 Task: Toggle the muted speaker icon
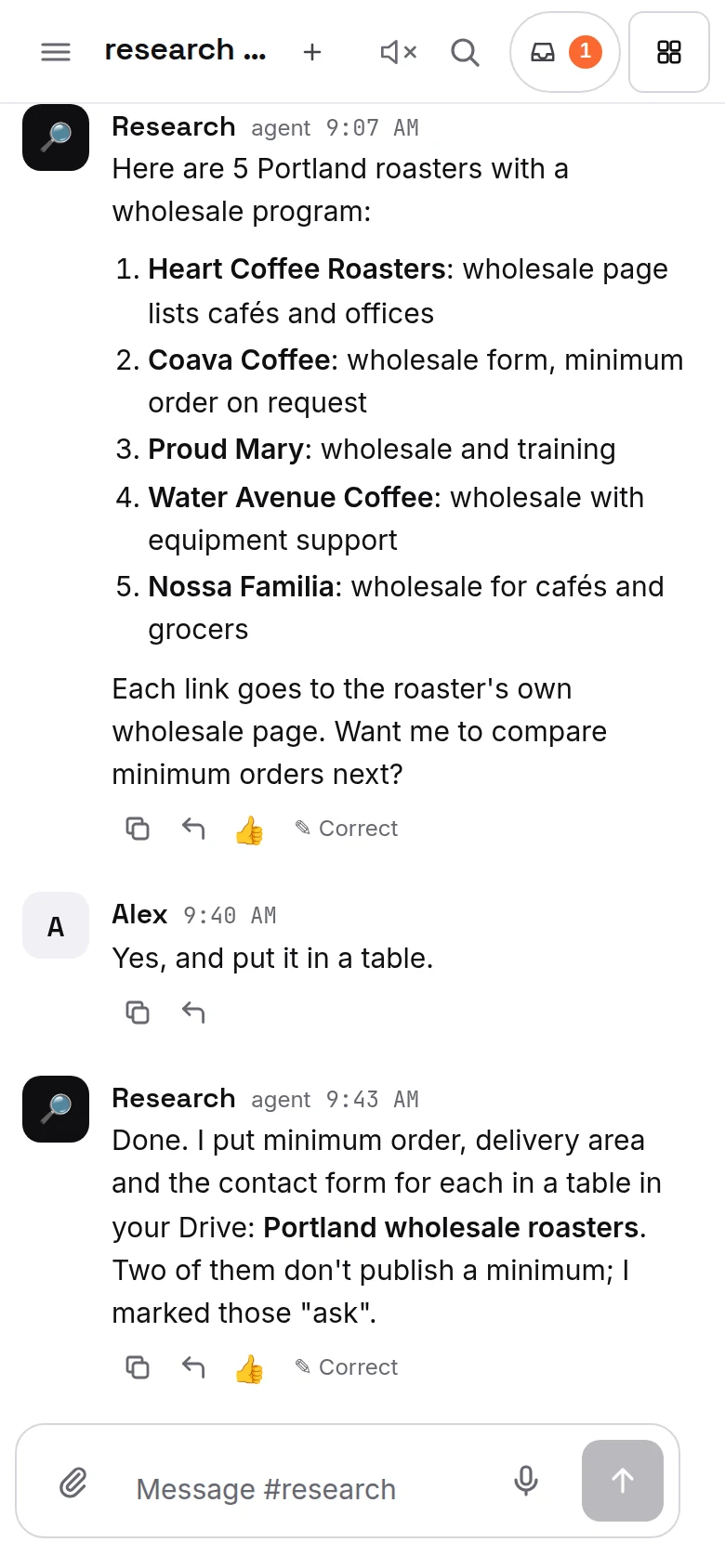coord(399,52)
